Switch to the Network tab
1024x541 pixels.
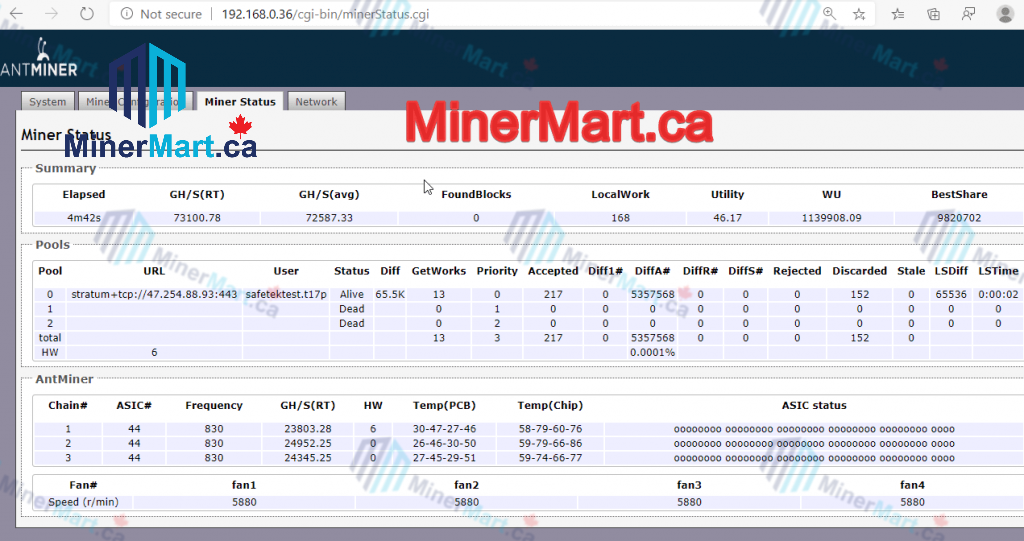point(316,102)
